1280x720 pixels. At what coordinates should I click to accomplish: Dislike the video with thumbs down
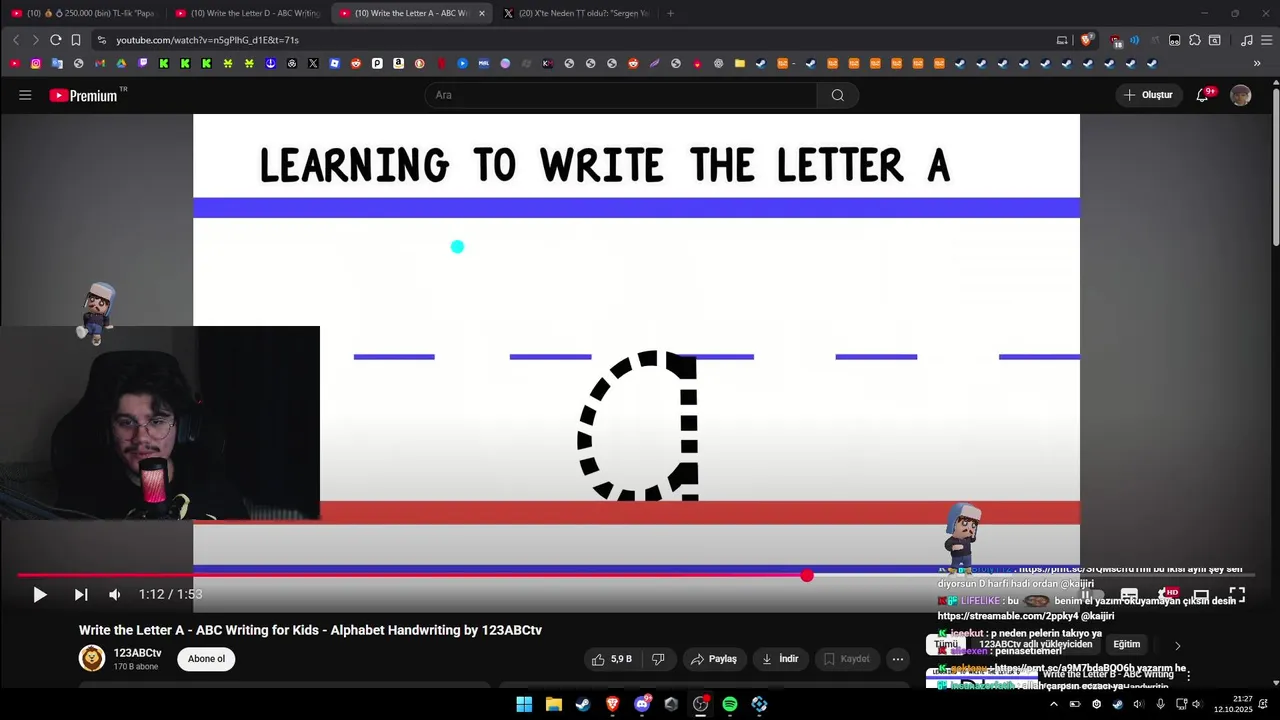(658, 659)
